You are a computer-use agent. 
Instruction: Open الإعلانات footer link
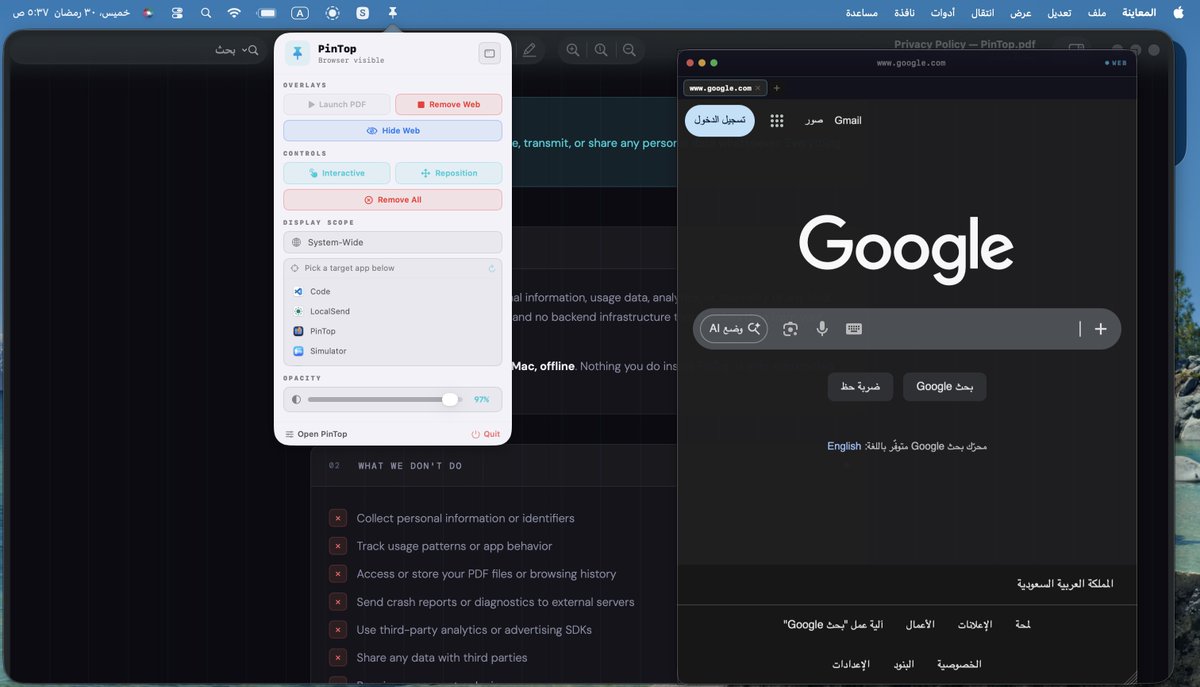(975, 625)
